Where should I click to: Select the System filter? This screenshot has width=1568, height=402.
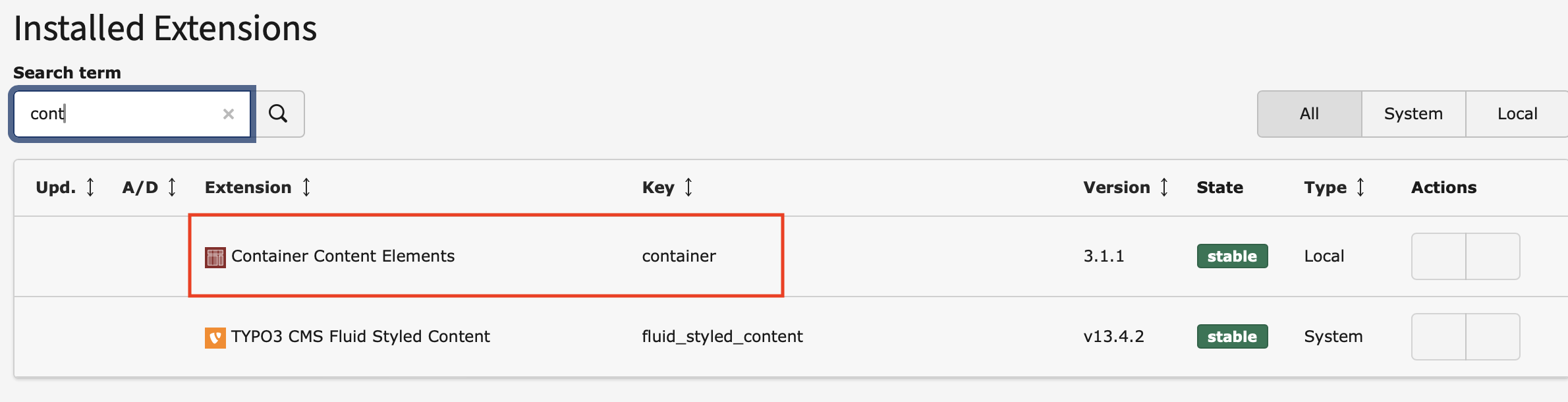1413,114
